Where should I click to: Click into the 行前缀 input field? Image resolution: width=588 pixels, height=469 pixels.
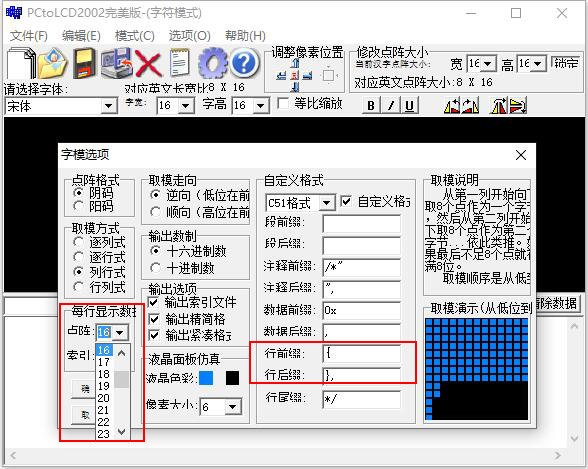click(x=362, y=353)
